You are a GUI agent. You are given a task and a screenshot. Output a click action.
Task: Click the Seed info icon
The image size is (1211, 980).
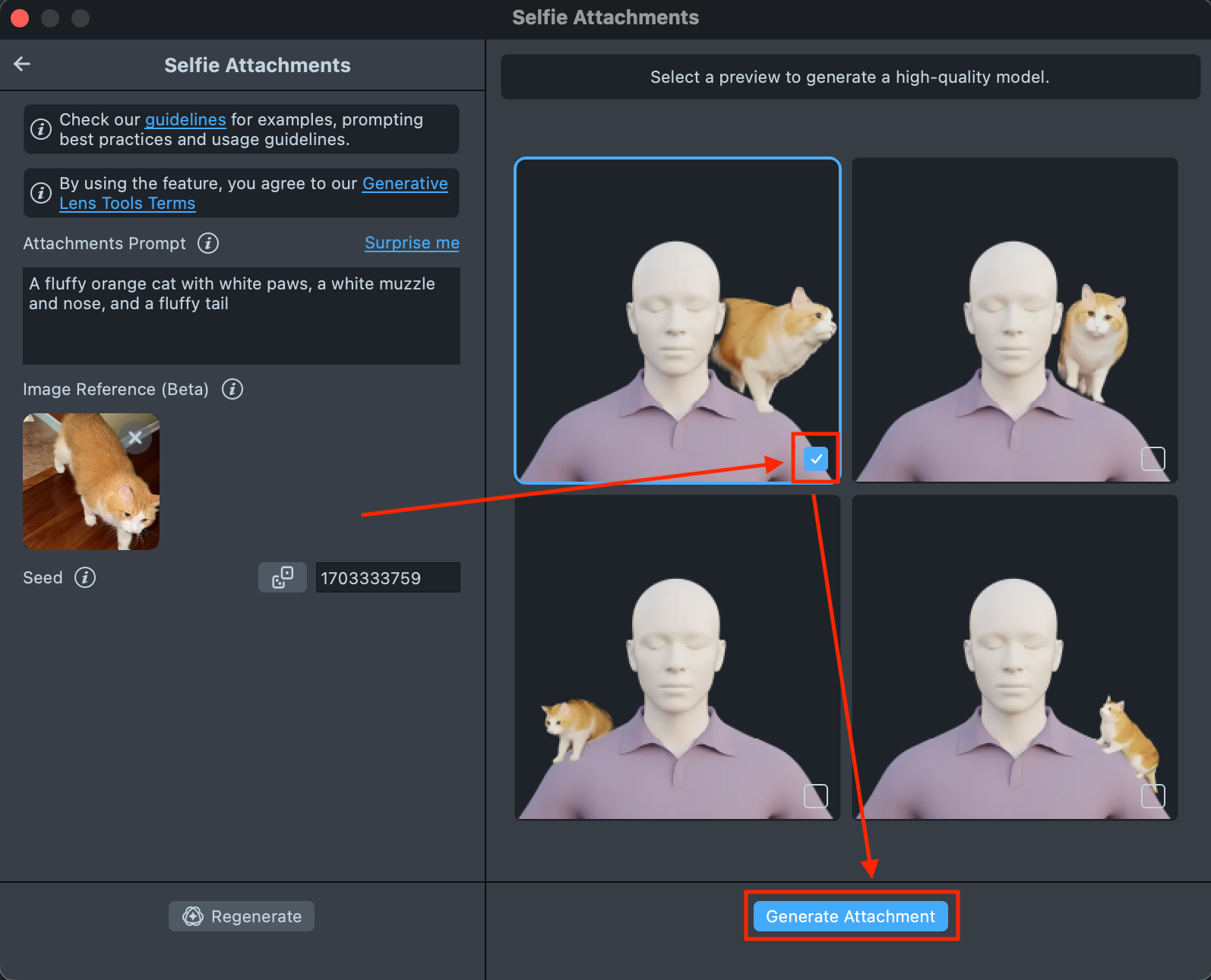coord(85,577)
